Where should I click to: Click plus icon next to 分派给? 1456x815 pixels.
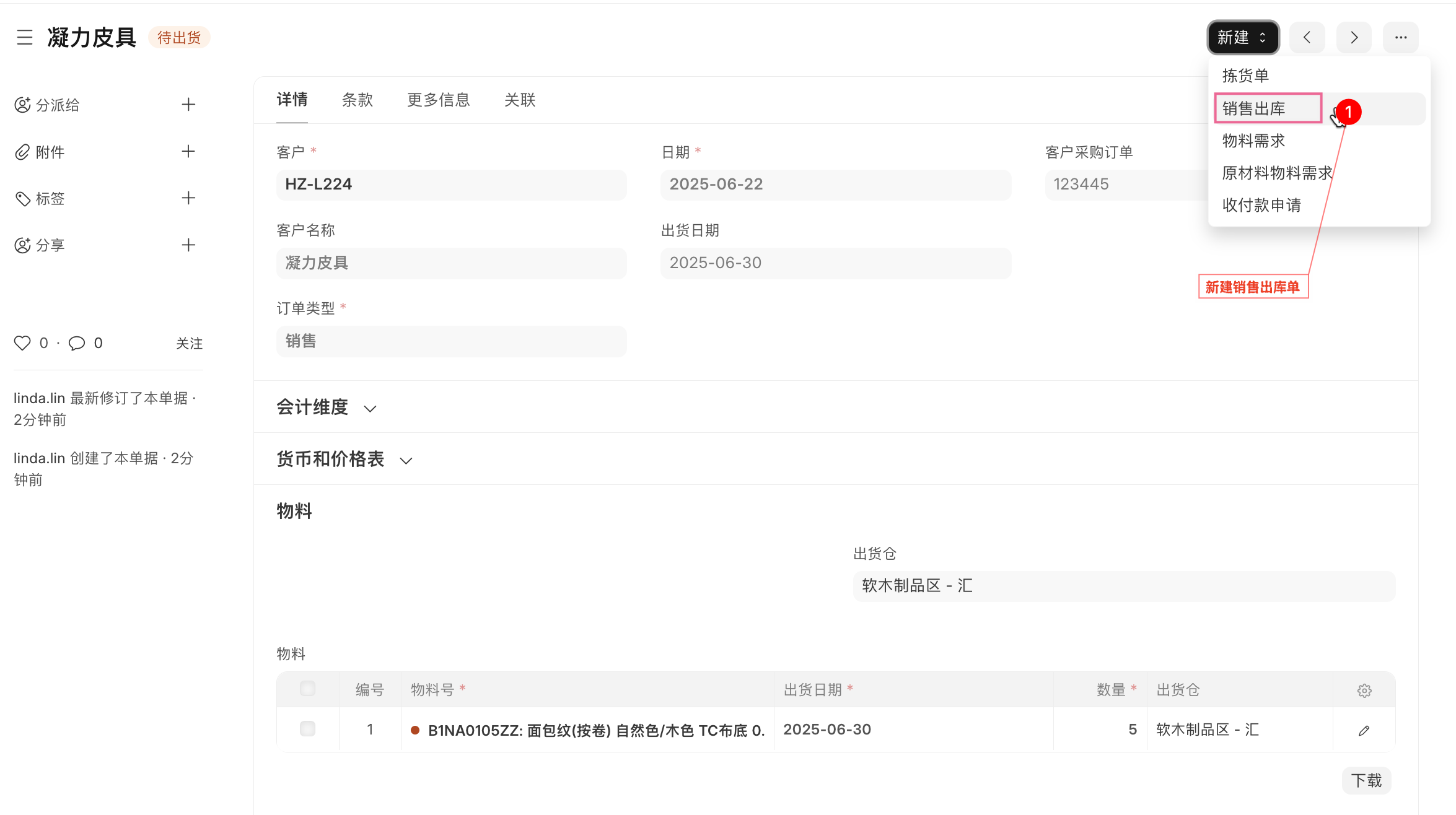tap(188, 105)
